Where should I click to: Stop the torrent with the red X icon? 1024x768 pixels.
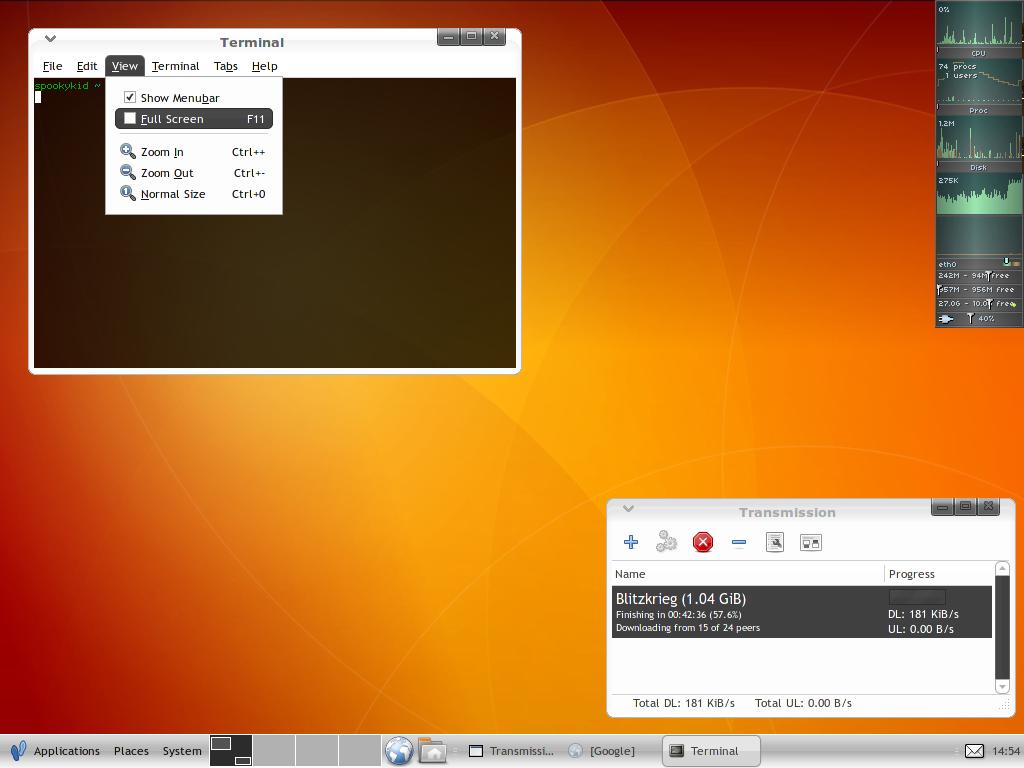tap(703, 542)
